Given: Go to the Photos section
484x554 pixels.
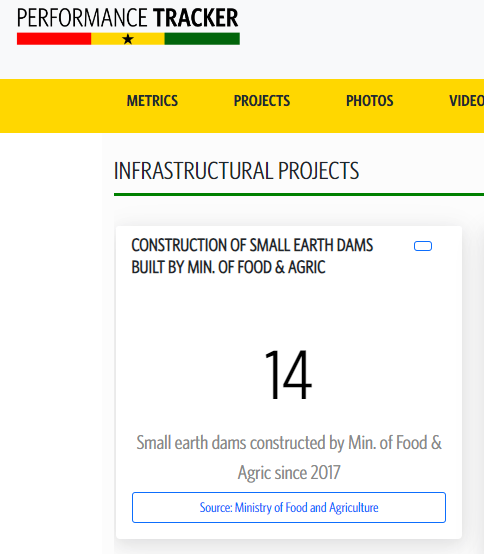Looking at the screenshot, I should 370,101.
